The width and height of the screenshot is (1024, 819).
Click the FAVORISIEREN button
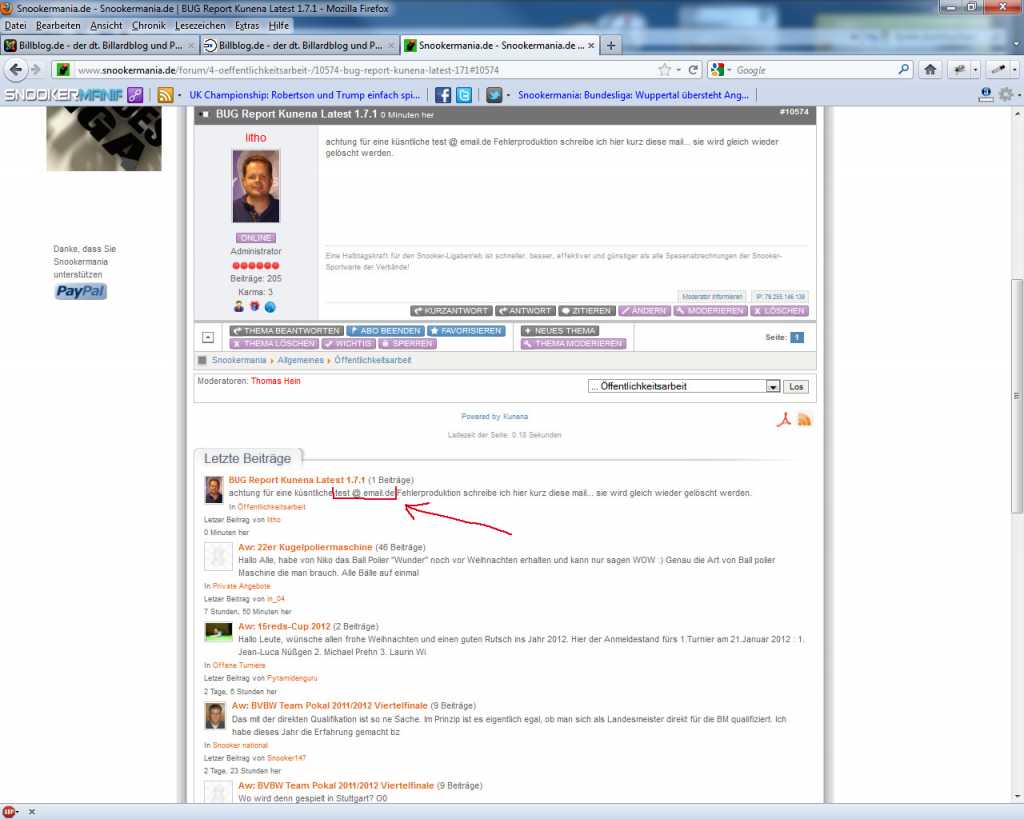pos(465,331)
